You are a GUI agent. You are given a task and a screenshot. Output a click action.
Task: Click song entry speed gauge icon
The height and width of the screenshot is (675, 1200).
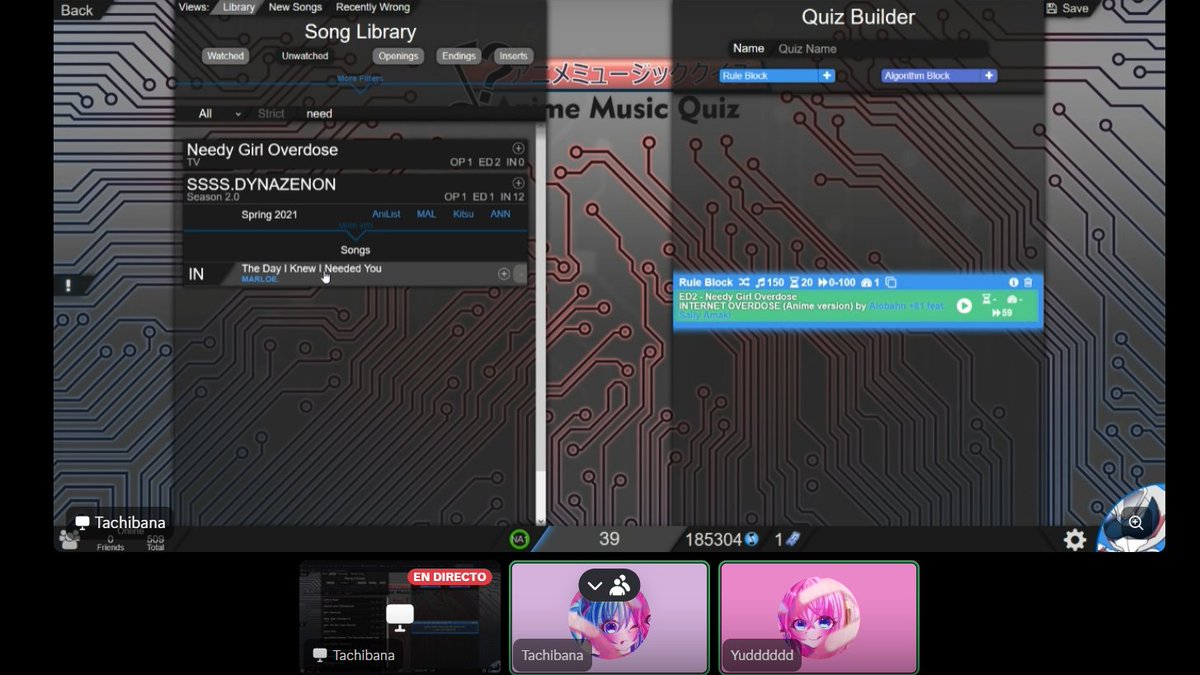coord(1014,299)
